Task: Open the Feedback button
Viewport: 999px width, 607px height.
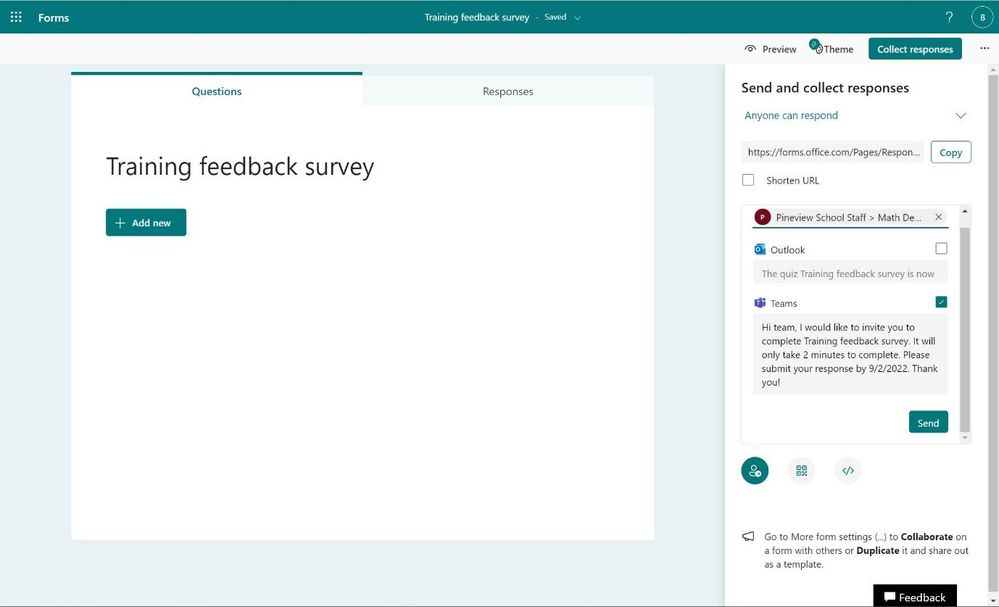Action: [x=915, y=596]
